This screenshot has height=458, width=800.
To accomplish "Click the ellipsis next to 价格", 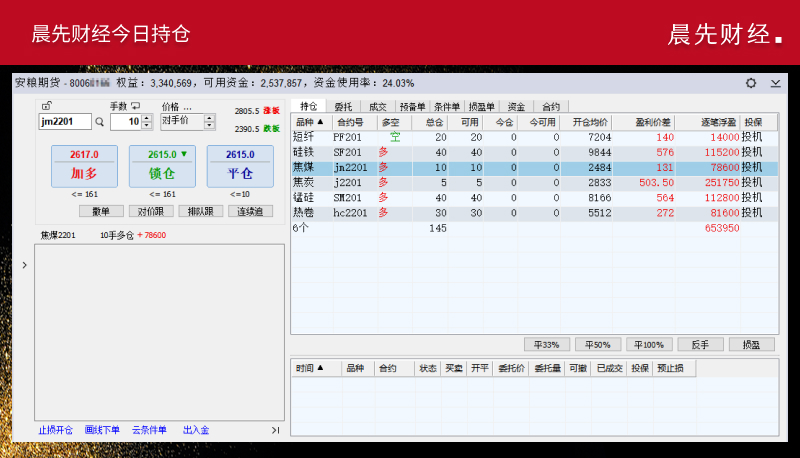I will coord(187,106).
